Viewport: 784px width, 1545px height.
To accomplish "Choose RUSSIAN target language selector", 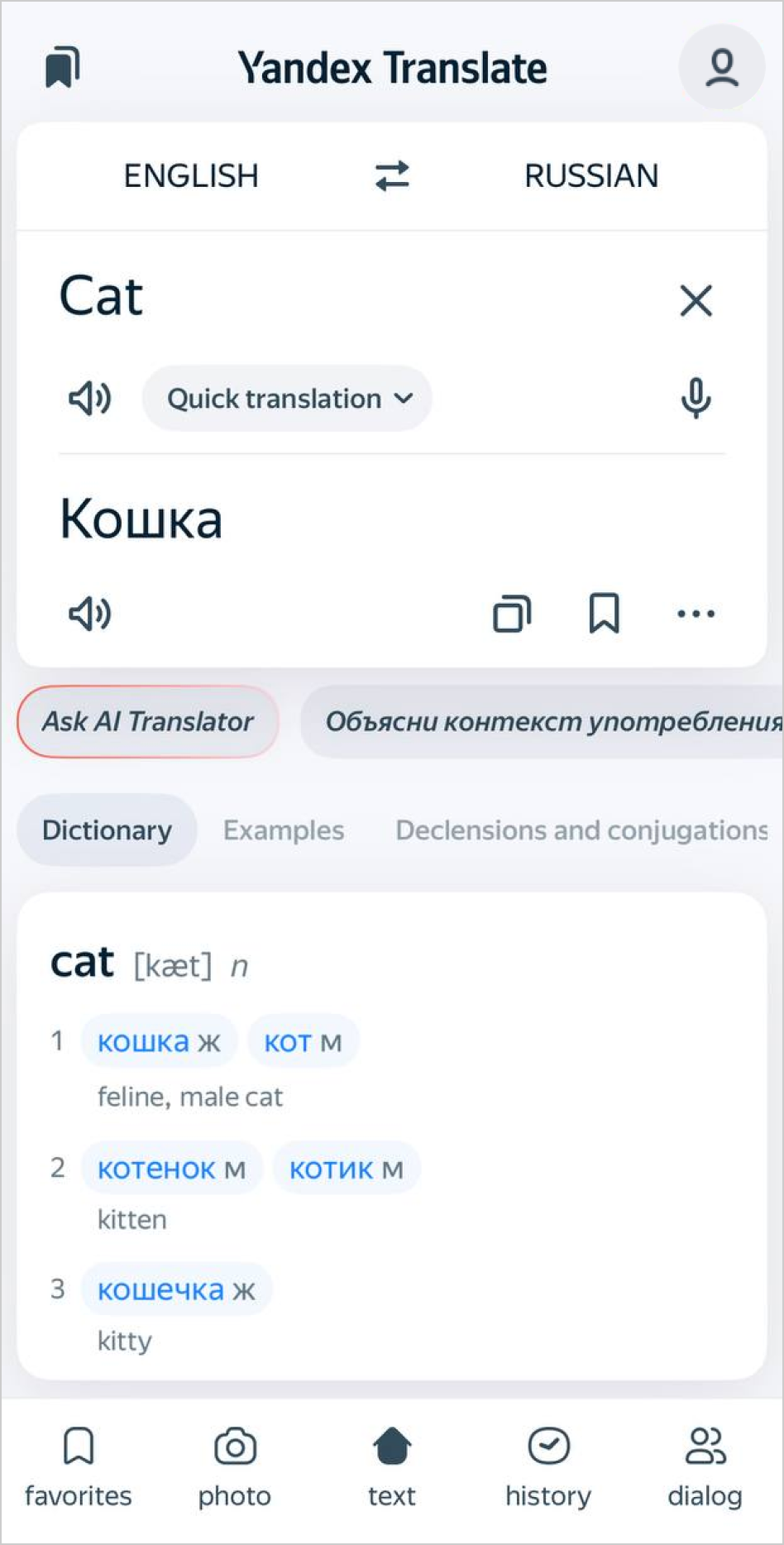I will (591, 176).
